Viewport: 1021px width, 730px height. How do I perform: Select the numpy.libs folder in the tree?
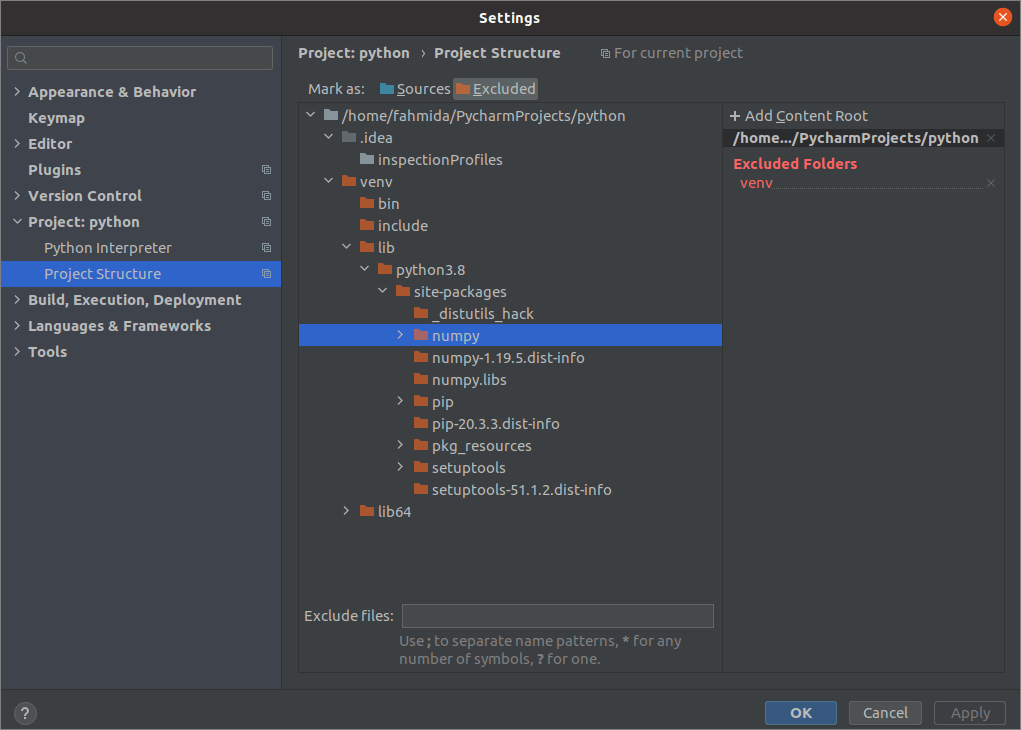click(x=470, y=379)
